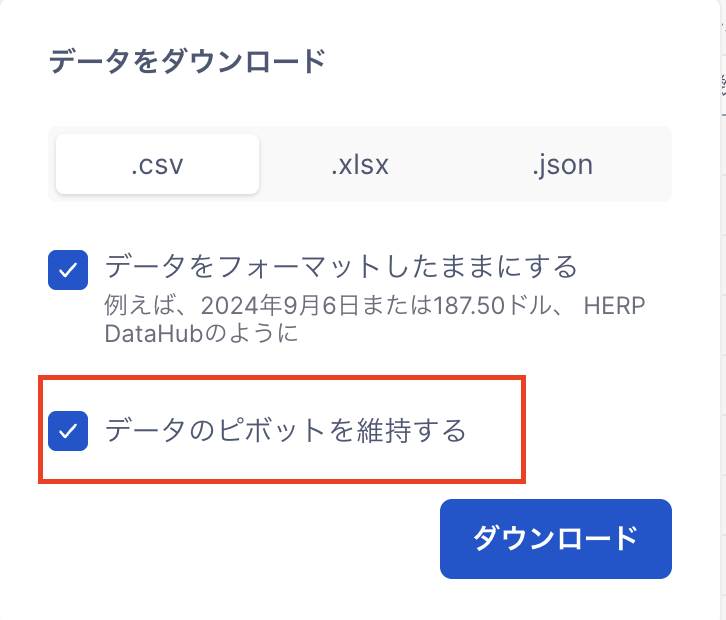The image size is (726, 620).
Task: Disable the keep-pivot data option
Action: 68,431
